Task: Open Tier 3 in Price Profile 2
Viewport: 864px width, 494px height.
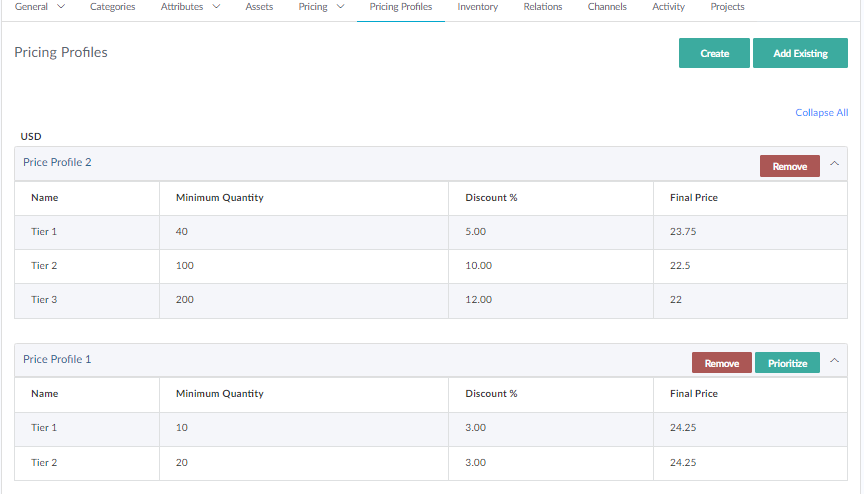Action: [44, 300]
